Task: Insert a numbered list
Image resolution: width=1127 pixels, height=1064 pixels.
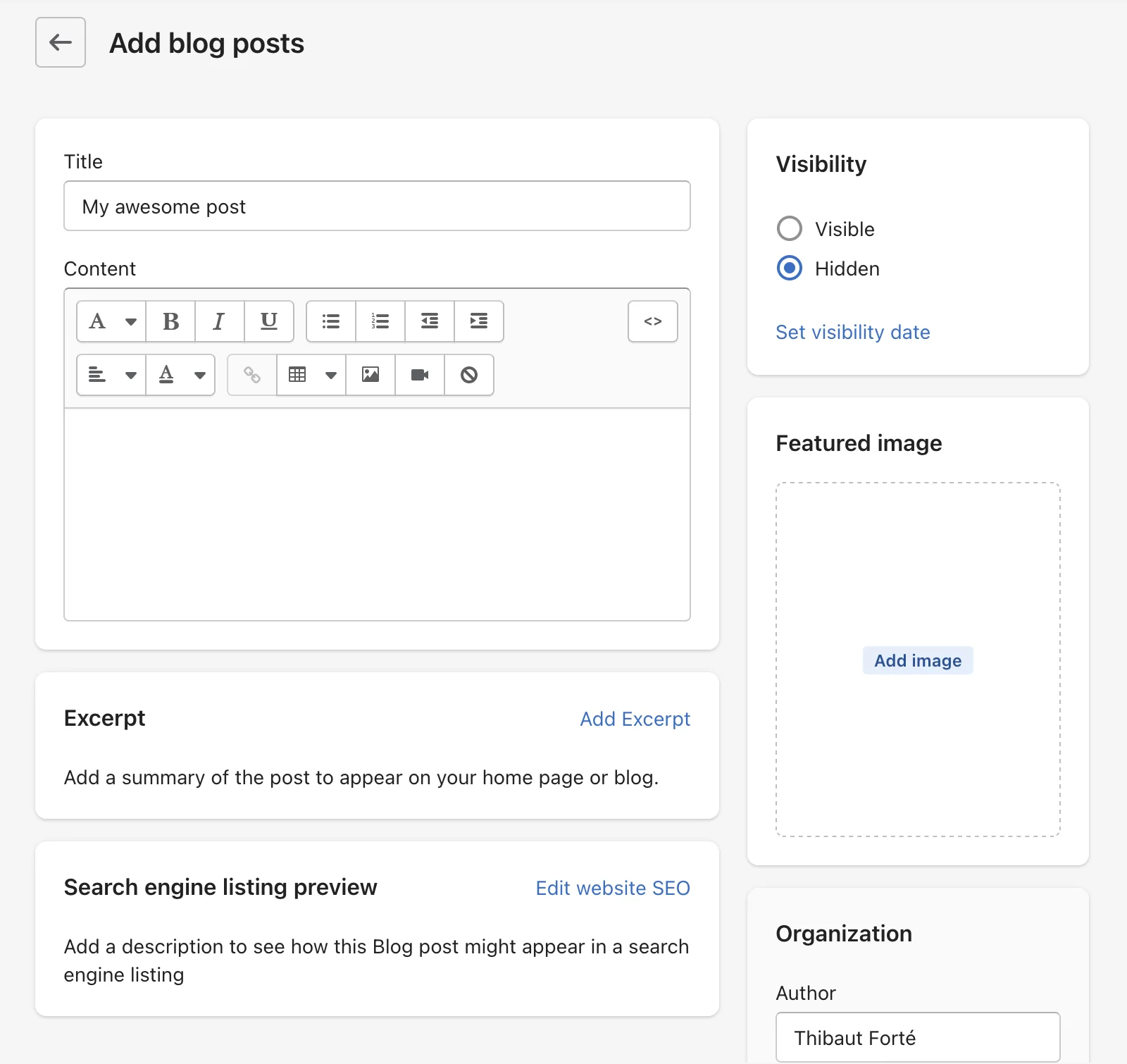Action: click(x=380, y=321)
